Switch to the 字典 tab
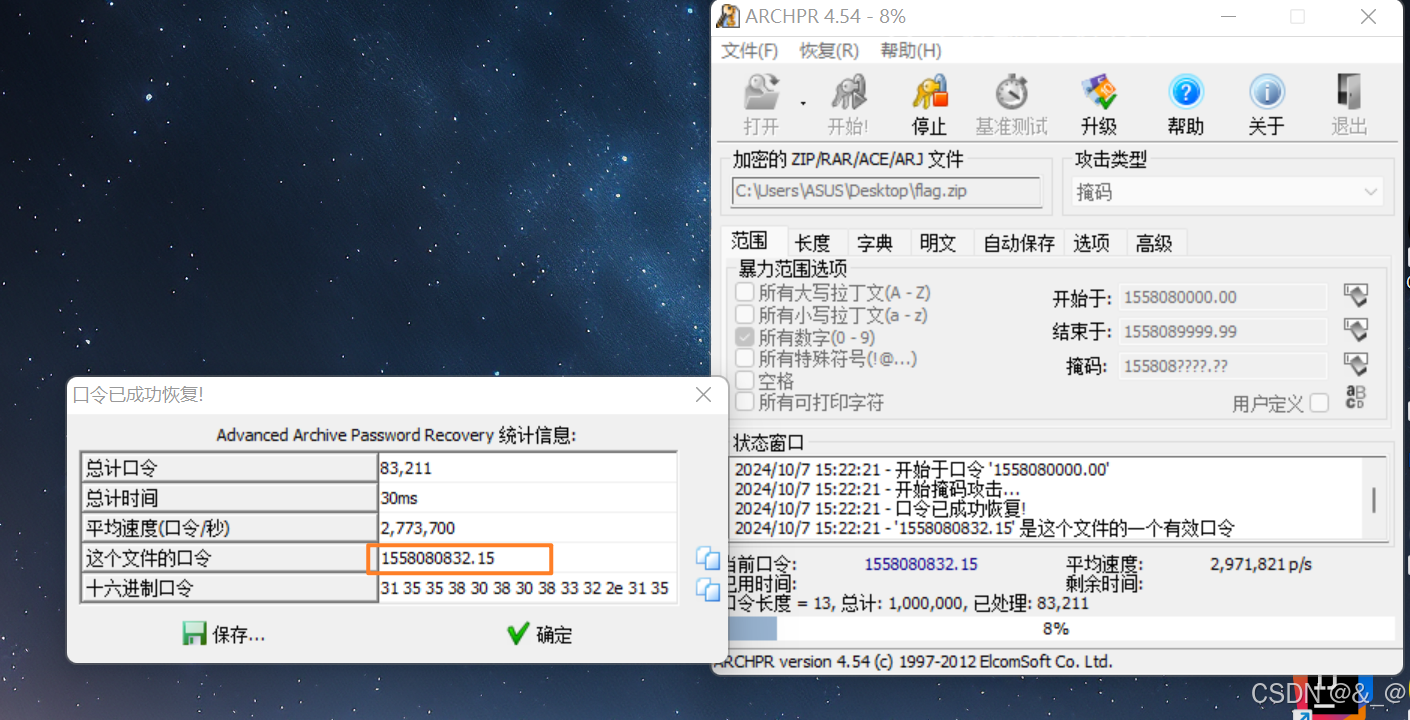Screen dimensions: 1410x720 point(875,243)
